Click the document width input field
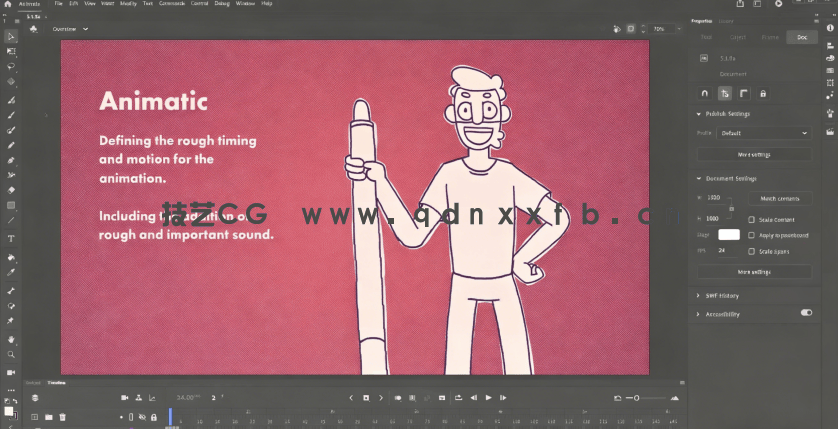This screenshot has width=838, height=429. pos(715,198)
